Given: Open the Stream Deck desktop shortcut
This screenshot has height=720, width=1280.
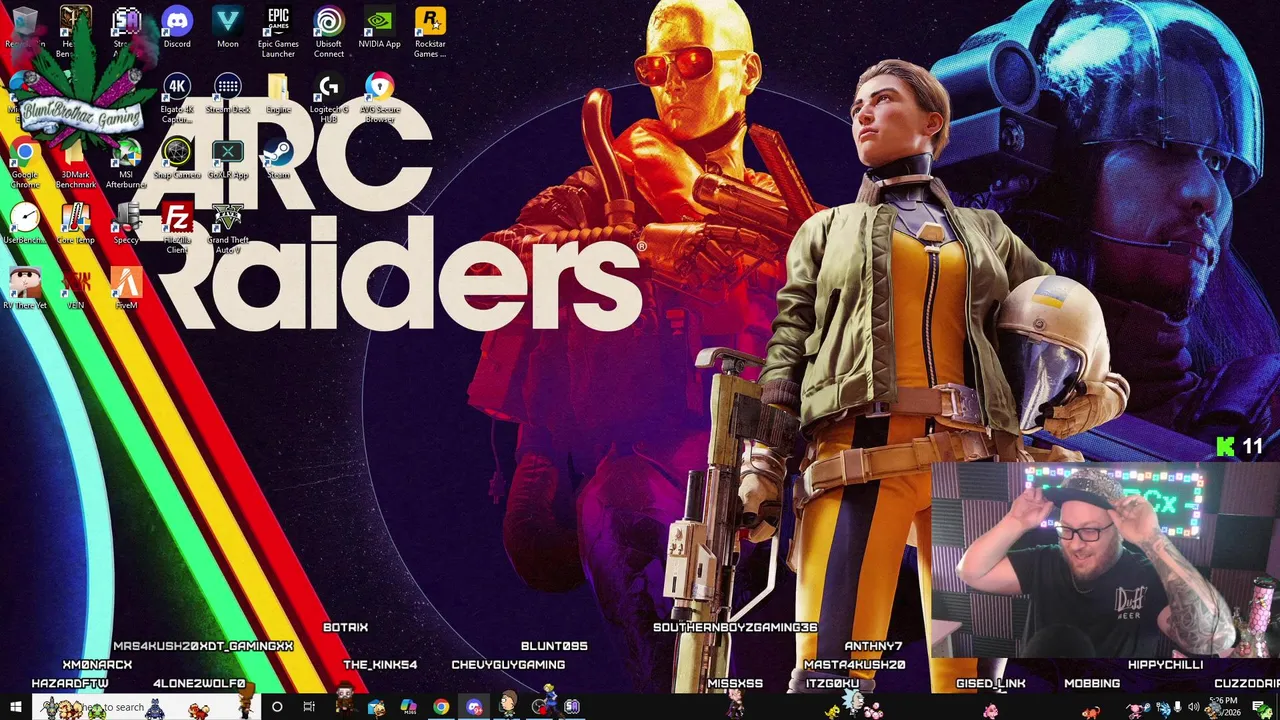Looking at the screenshot, I should 228,93.
